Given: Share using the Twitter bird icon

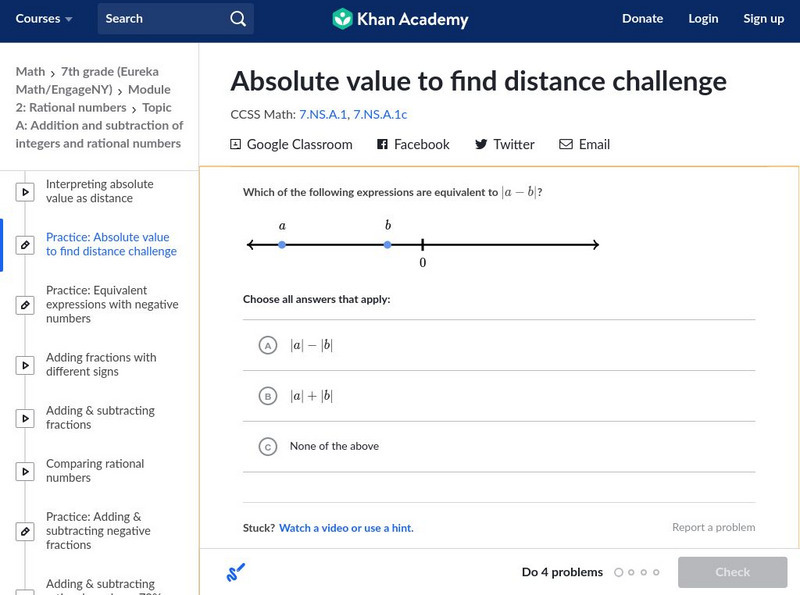Looking at the screenshot, I should (481, 144).
